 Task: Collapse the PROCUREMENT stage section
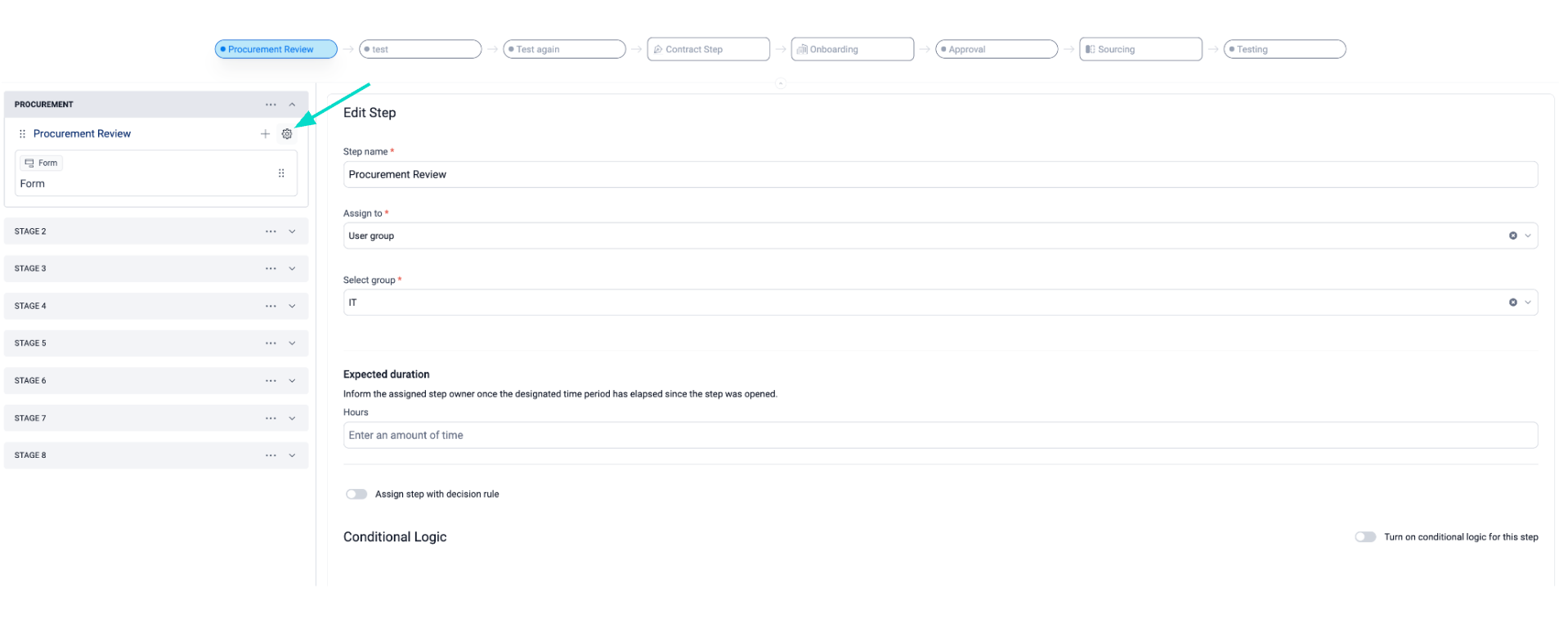tap(292, 105)
